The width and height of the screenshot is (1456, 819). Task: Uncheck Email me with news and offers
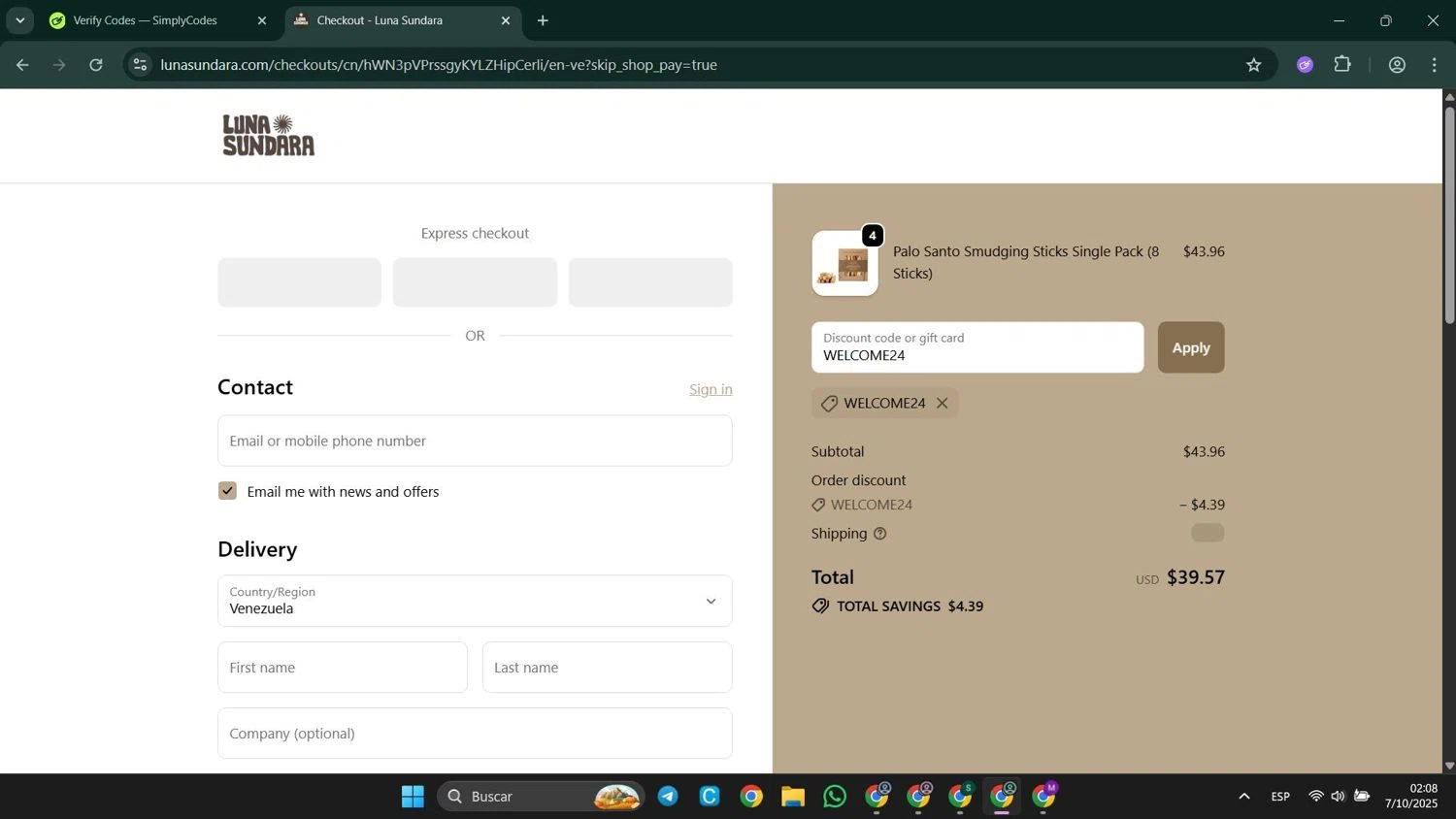pyautogui.click(x=227, y=491)
